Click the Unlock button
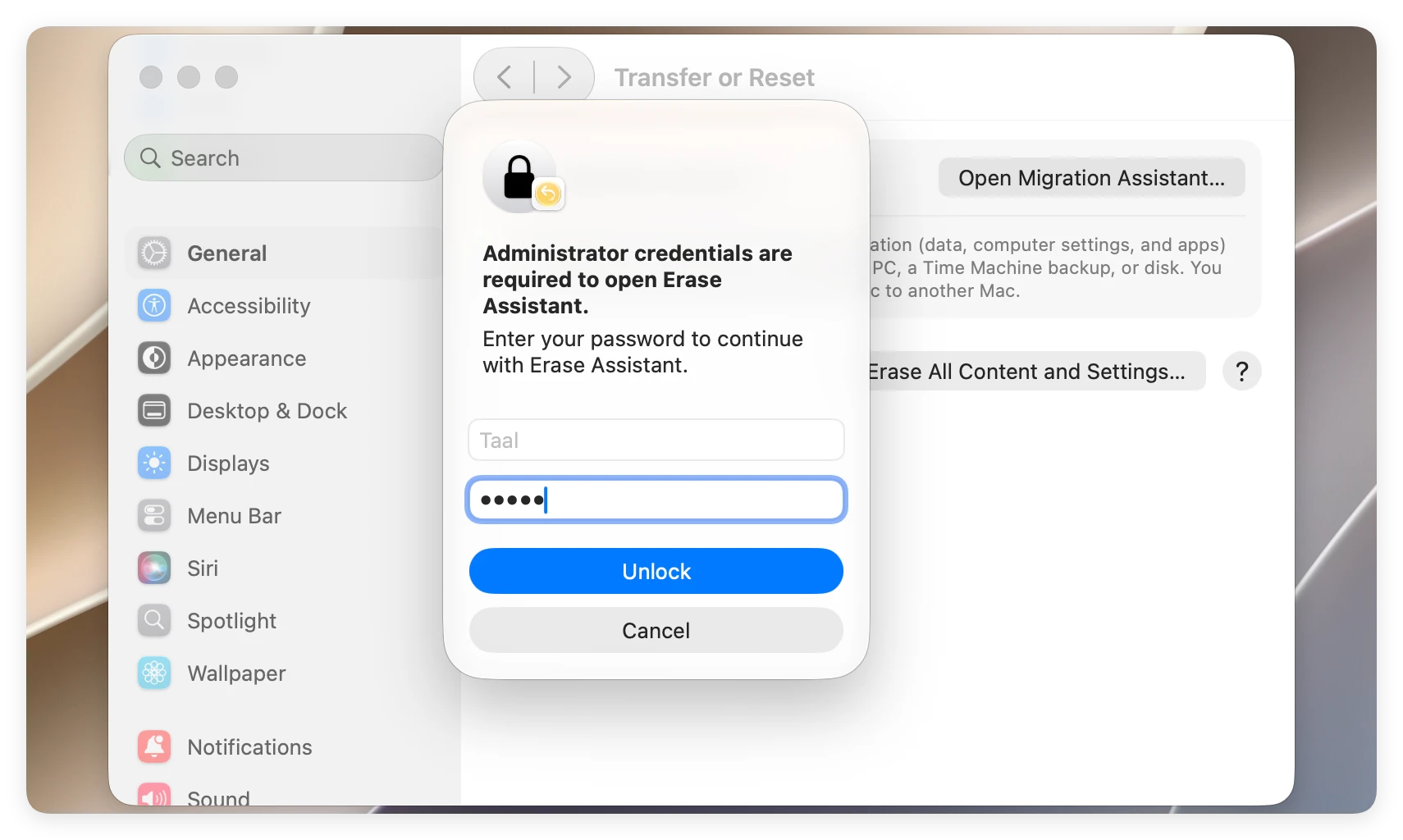Viewport: 1403px width, 840px height. click(656, 571)
